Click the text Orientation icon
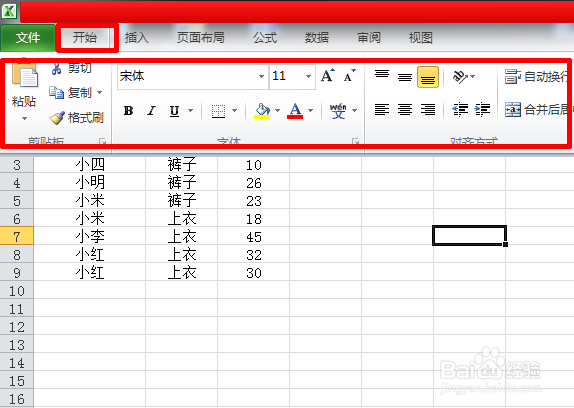Viewport: 574px width, 408px height. tap(461, 76)
